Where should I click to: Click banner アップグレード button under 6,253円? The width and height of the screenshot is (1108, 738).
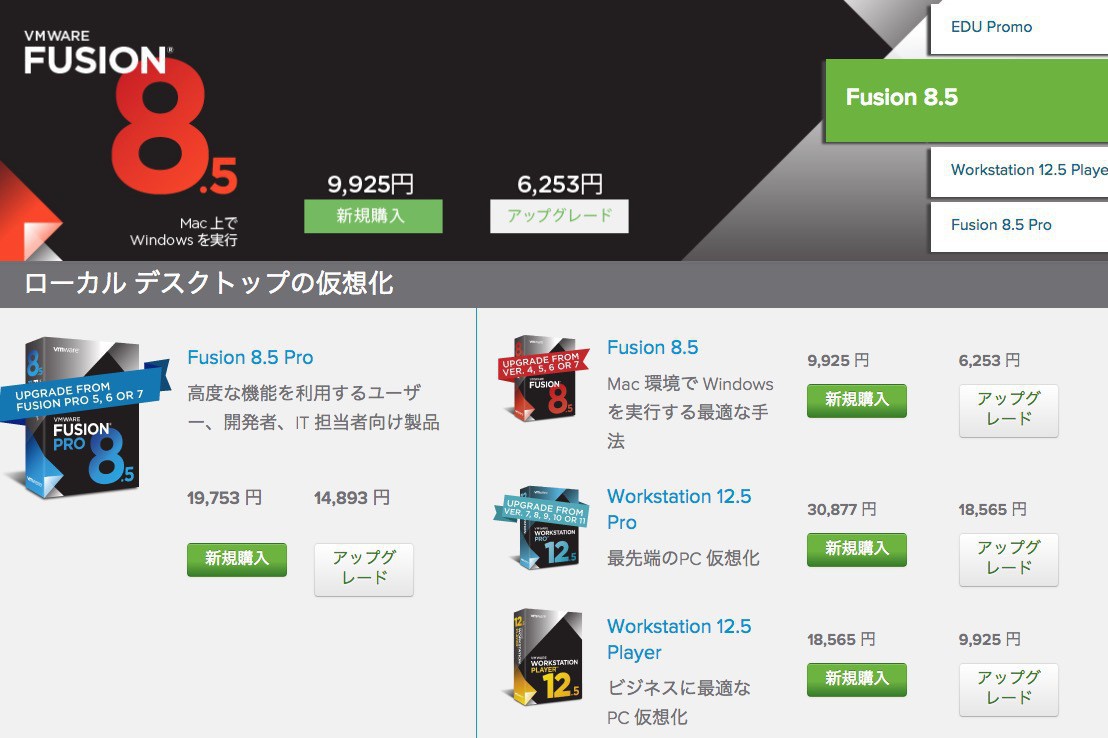(559, 216)
